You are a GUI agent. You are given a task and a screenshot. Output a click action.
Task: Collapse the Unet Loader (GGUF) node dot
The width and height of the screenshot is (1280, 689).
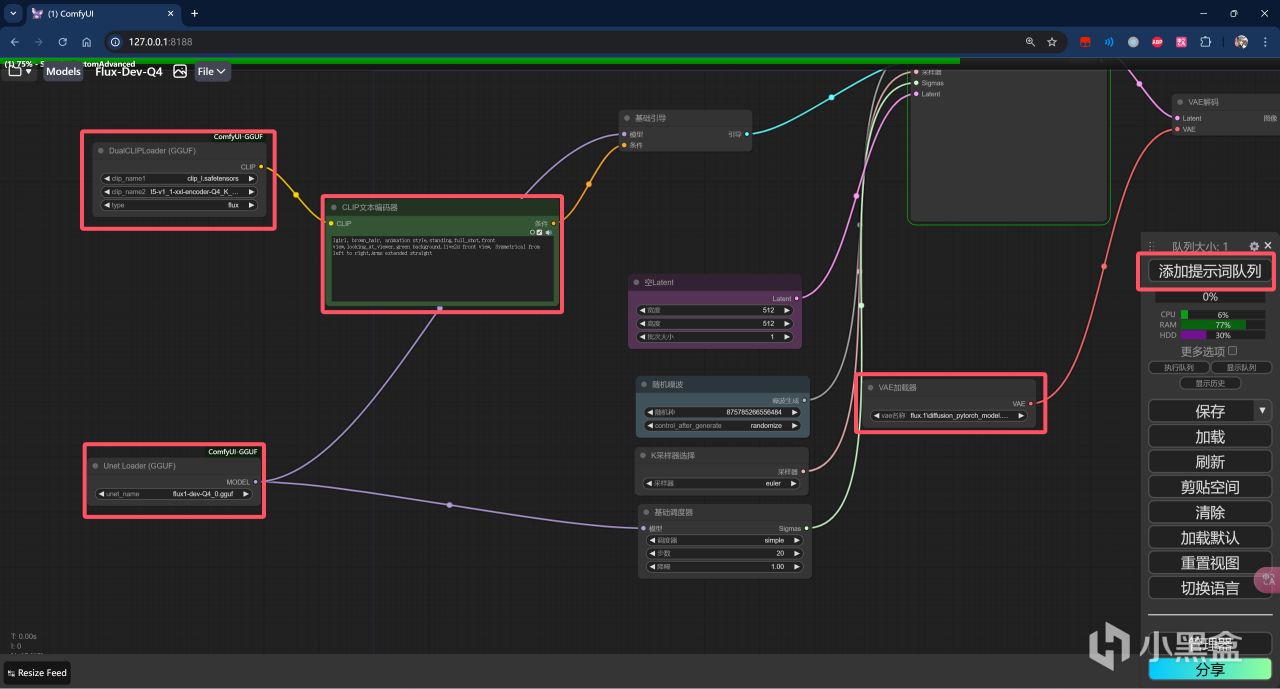pyautogui.click(x=96, y=466)
